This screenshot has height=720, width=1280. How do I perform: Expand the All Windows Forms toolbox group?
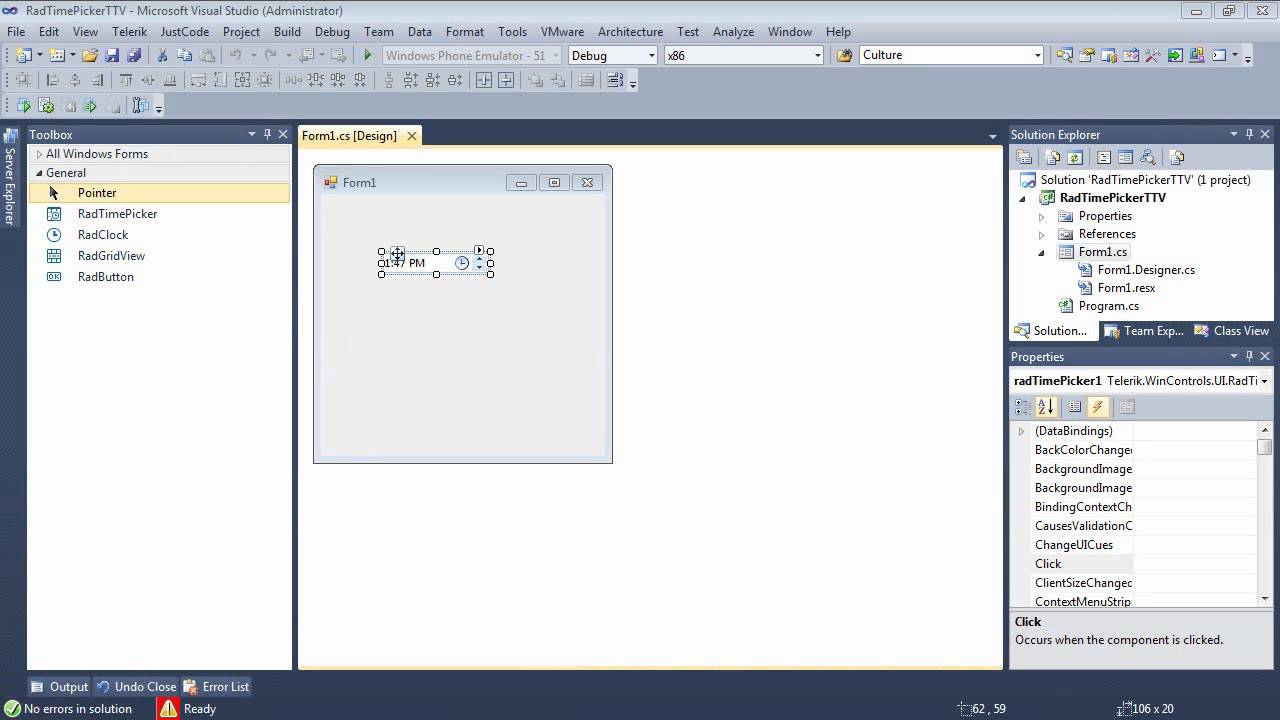(x=39, y=154)
